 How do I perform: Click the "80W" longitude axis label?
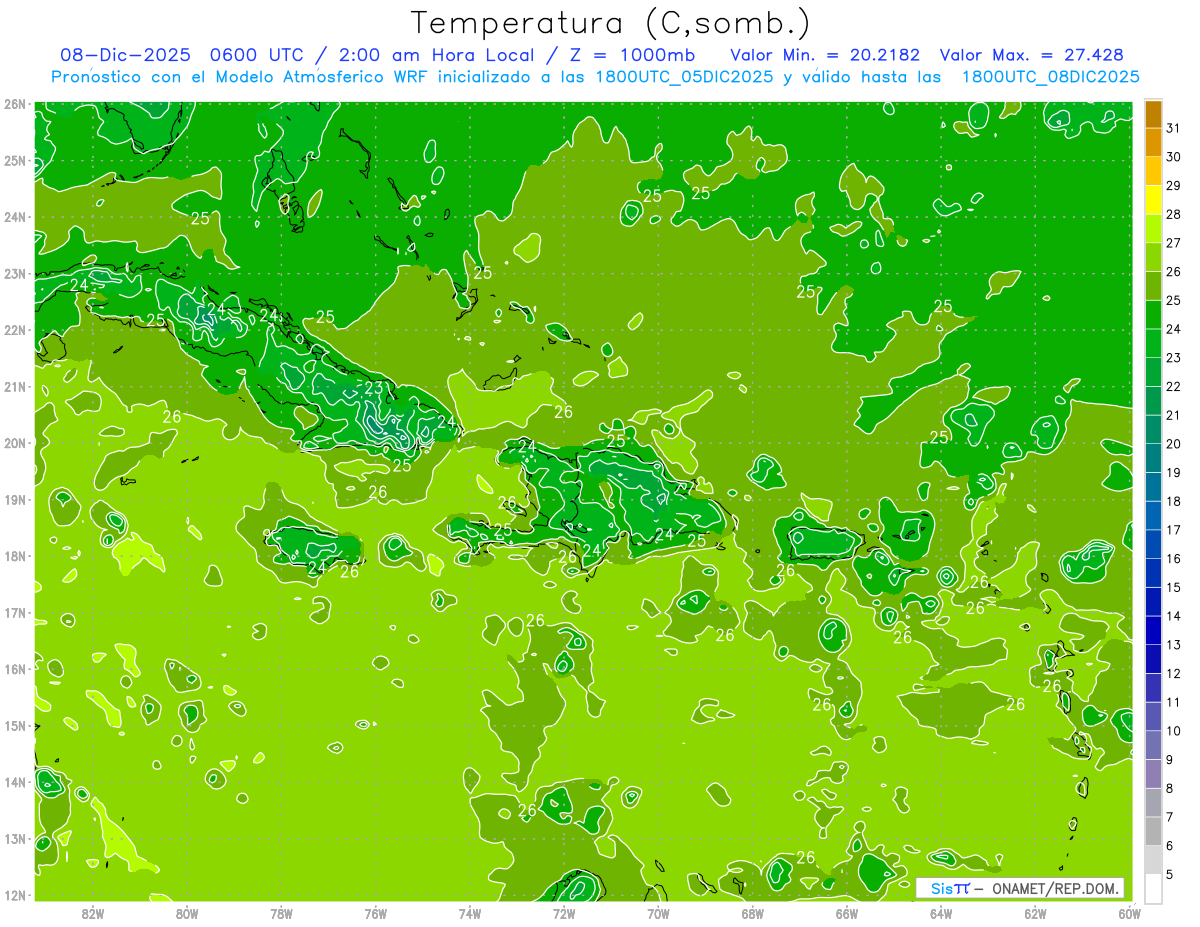pos(187,912)
